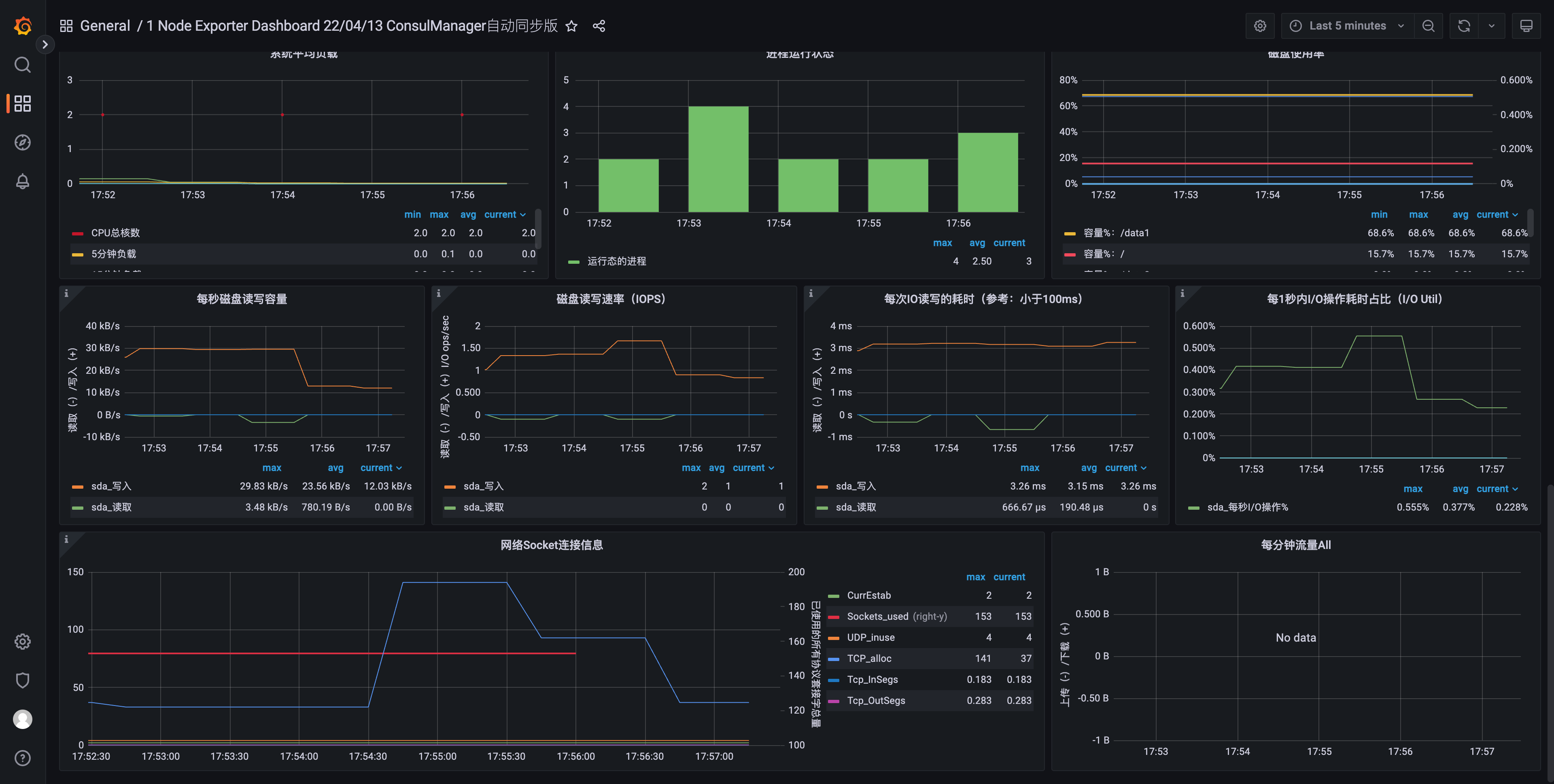Open the user profile avatar
Image resolution: width=1554 pixels, height=784 pixels.
22,719
